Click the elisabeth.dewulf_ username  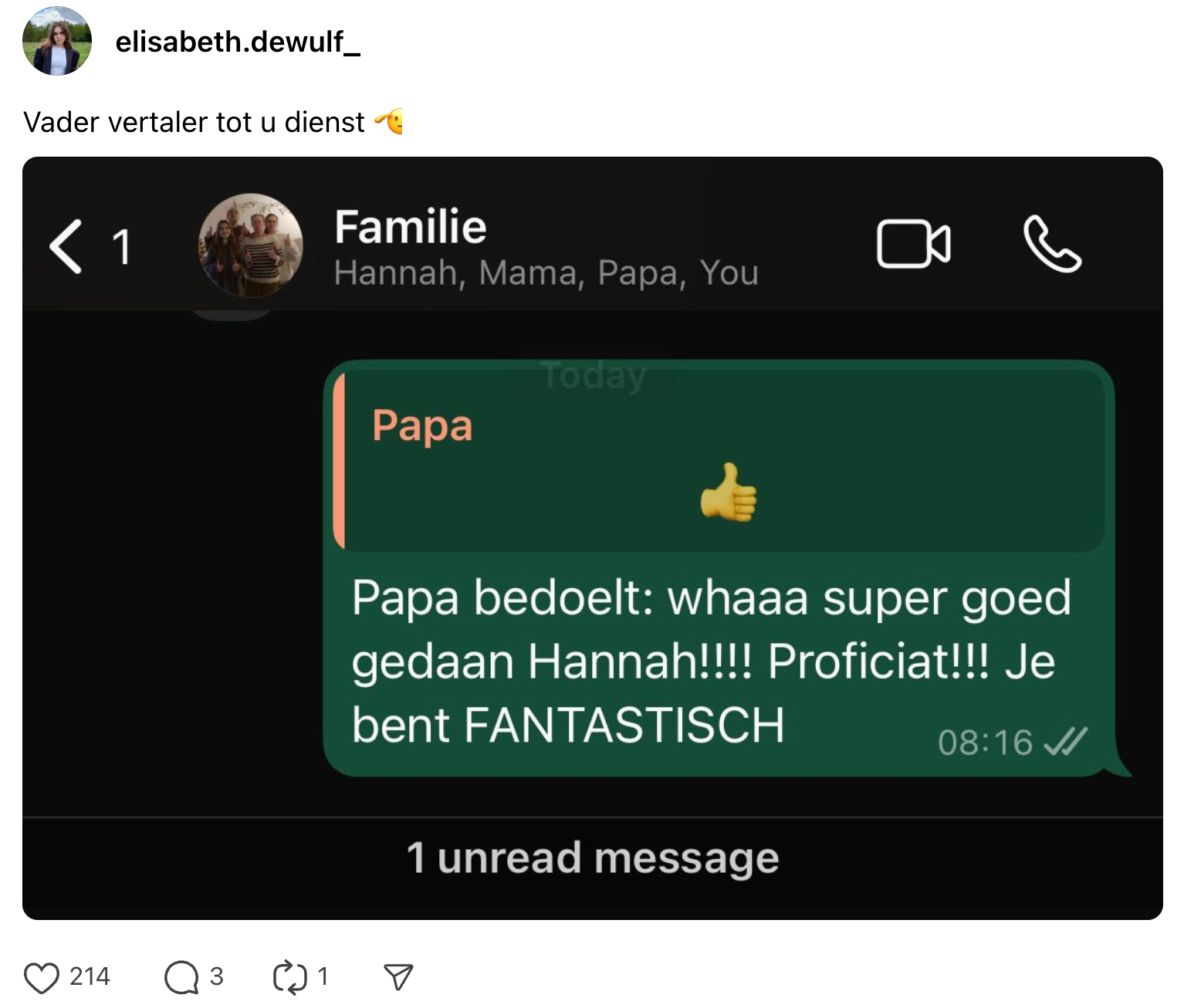(238, 42)
